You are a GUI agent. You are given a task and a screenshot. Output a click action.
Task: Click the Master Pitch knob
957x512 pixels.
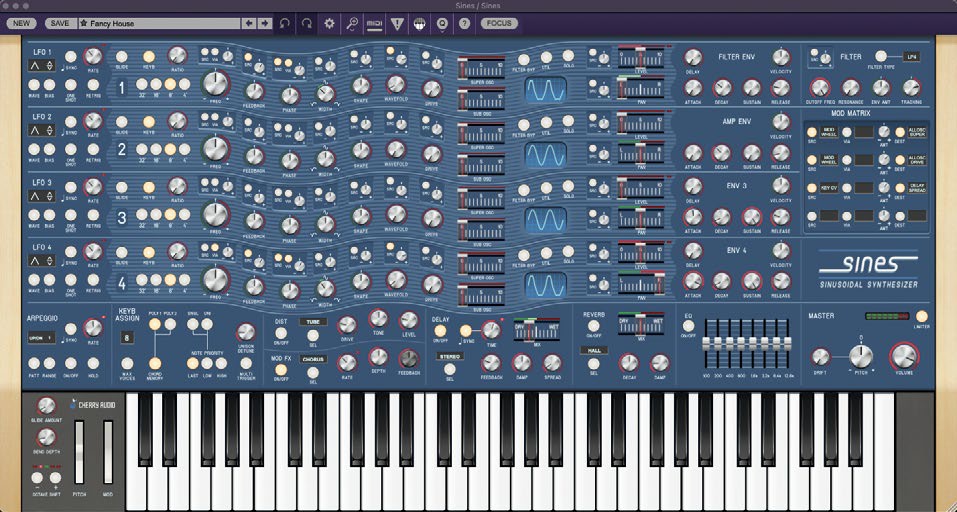[861, 356]
